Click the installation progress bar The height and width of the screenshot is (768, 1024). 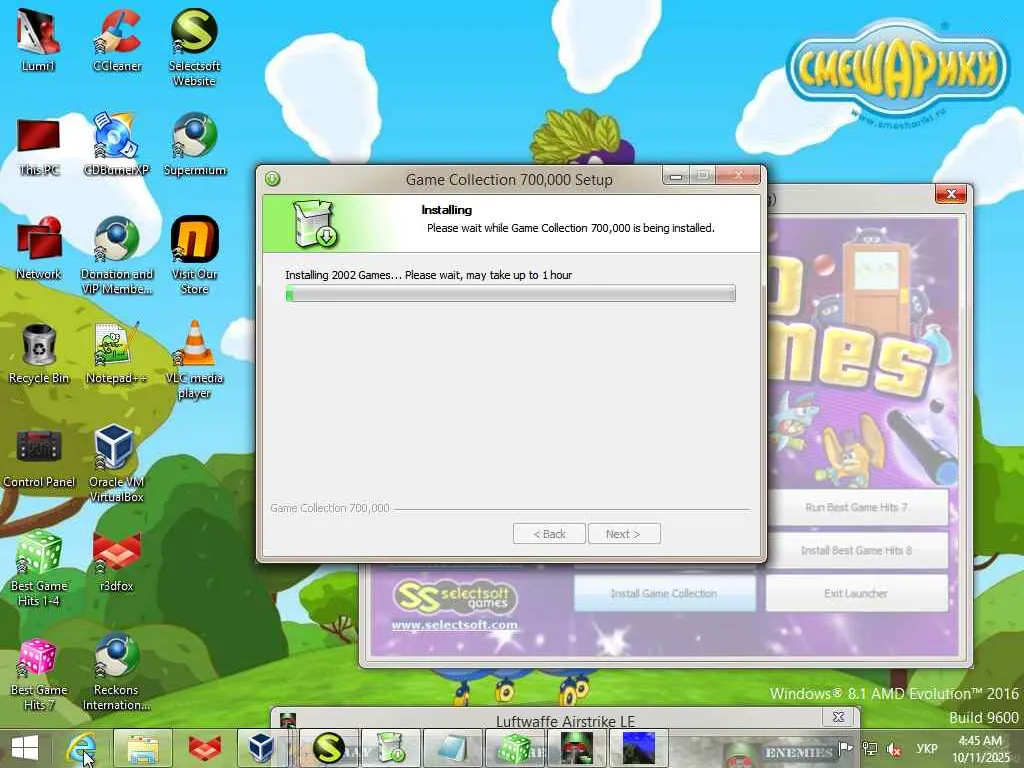point(510,293)
